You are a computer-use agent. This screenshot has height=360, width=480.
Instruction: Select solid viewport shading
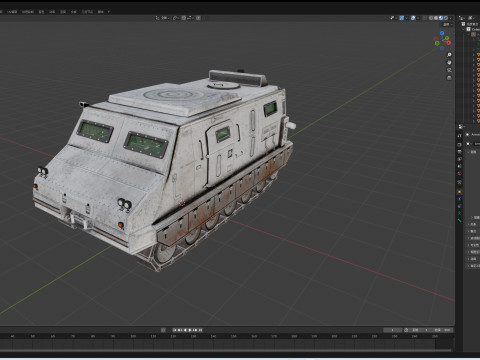click(x=436, y=18)
